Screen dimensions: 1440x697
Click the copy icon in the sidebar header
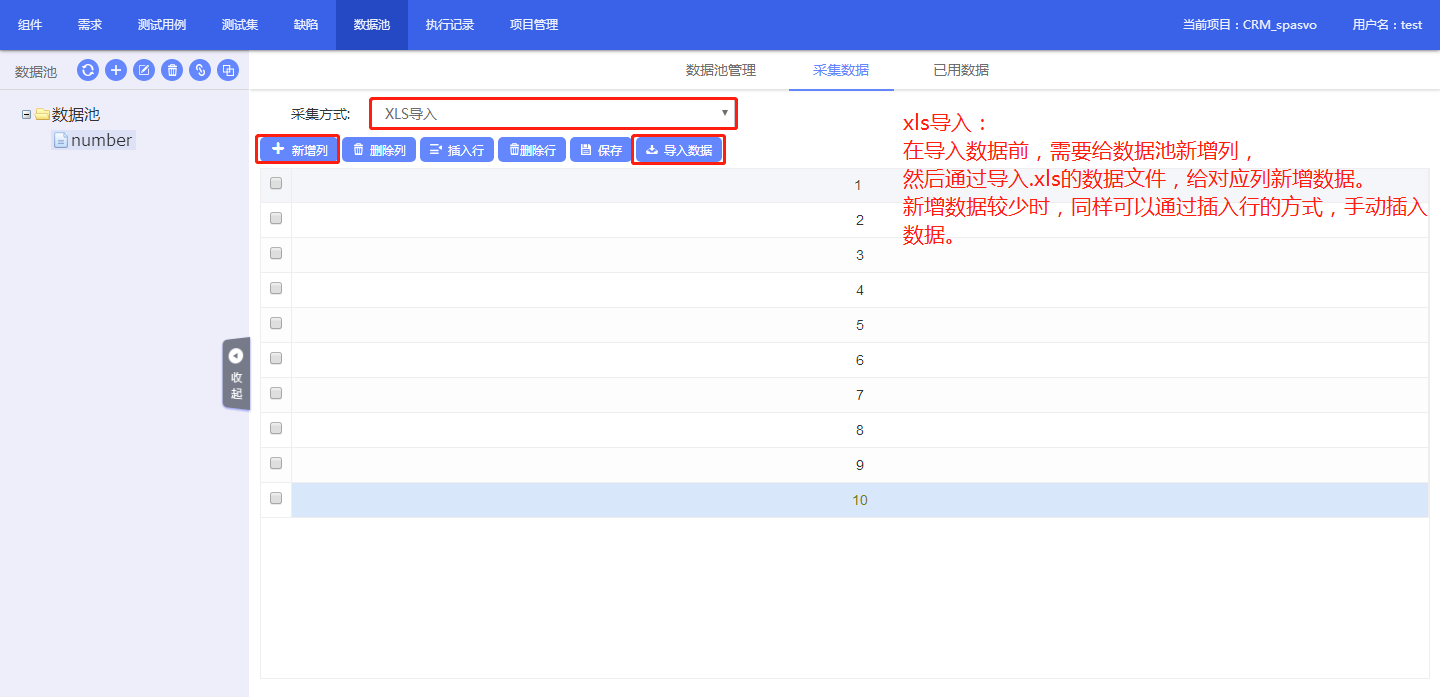coord(228,70)
